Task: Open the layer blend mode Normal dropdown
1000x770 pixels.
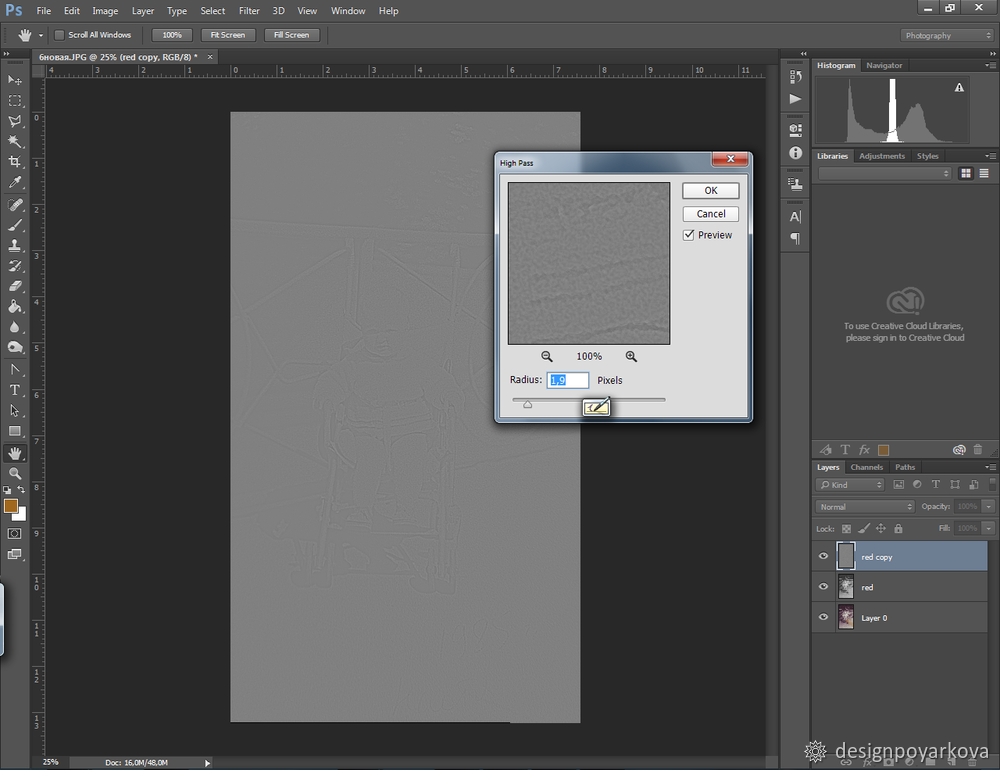Action: click(865, 507)
